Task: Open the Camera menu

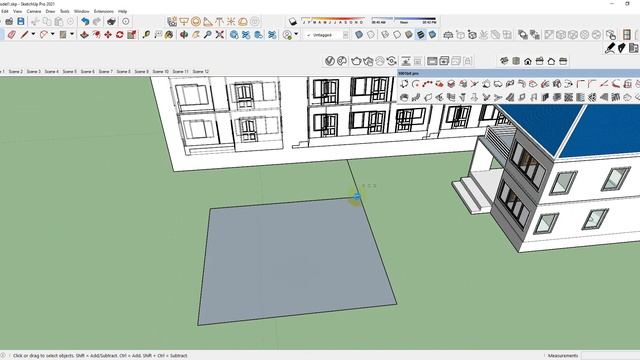Action: point(34,11)
